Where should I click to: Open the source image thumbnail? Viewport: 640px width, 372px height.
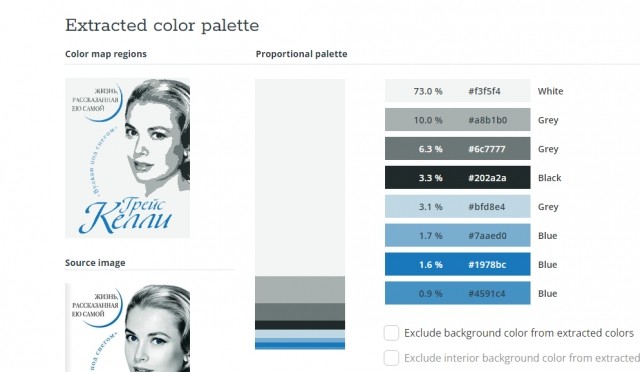pos(127,328)
